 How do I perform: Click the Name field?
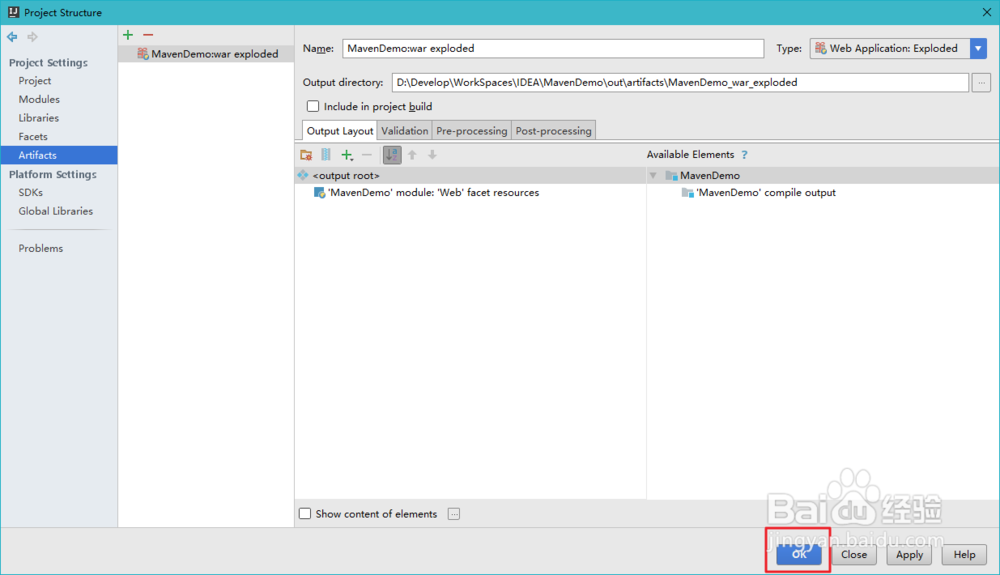pos(553,48)
